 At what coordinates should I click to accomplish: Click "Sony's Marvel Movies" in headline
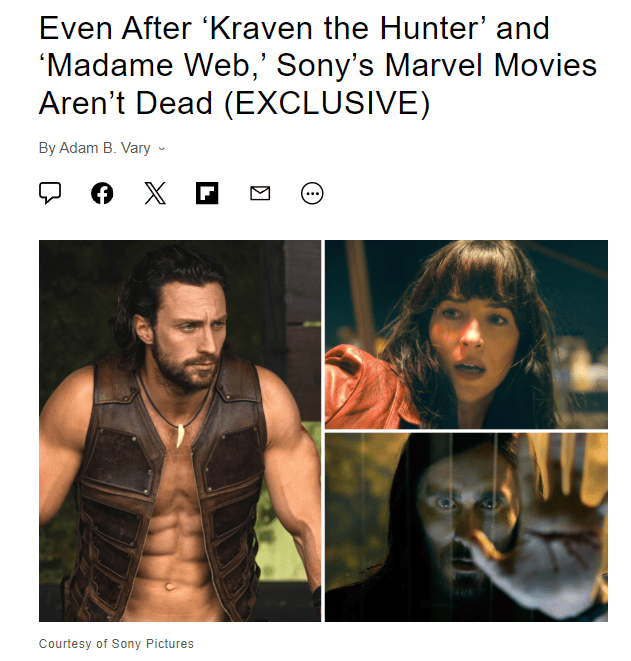pos(437,66)
